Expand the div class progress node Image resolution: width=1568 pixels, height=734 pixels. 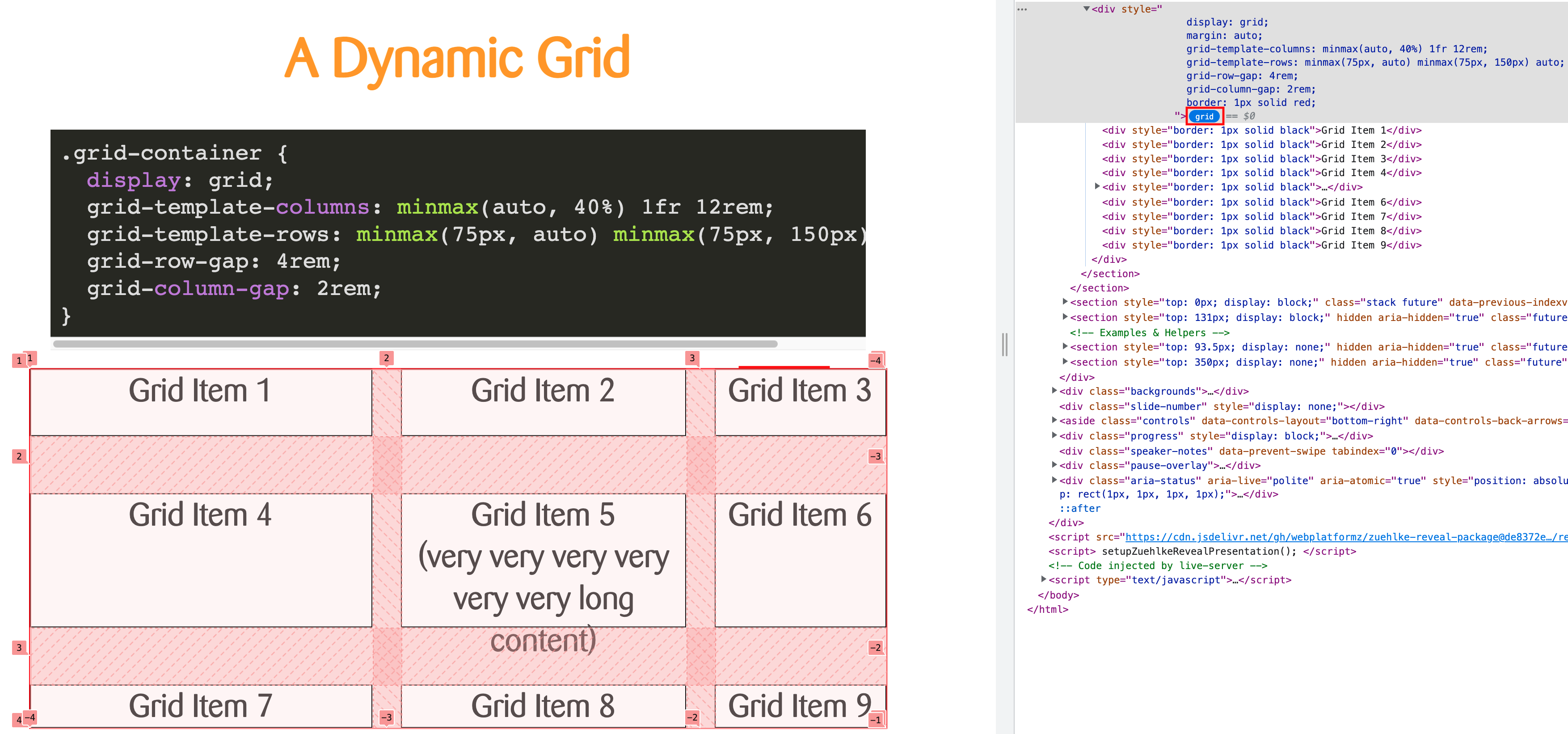tap(1054, 435)
